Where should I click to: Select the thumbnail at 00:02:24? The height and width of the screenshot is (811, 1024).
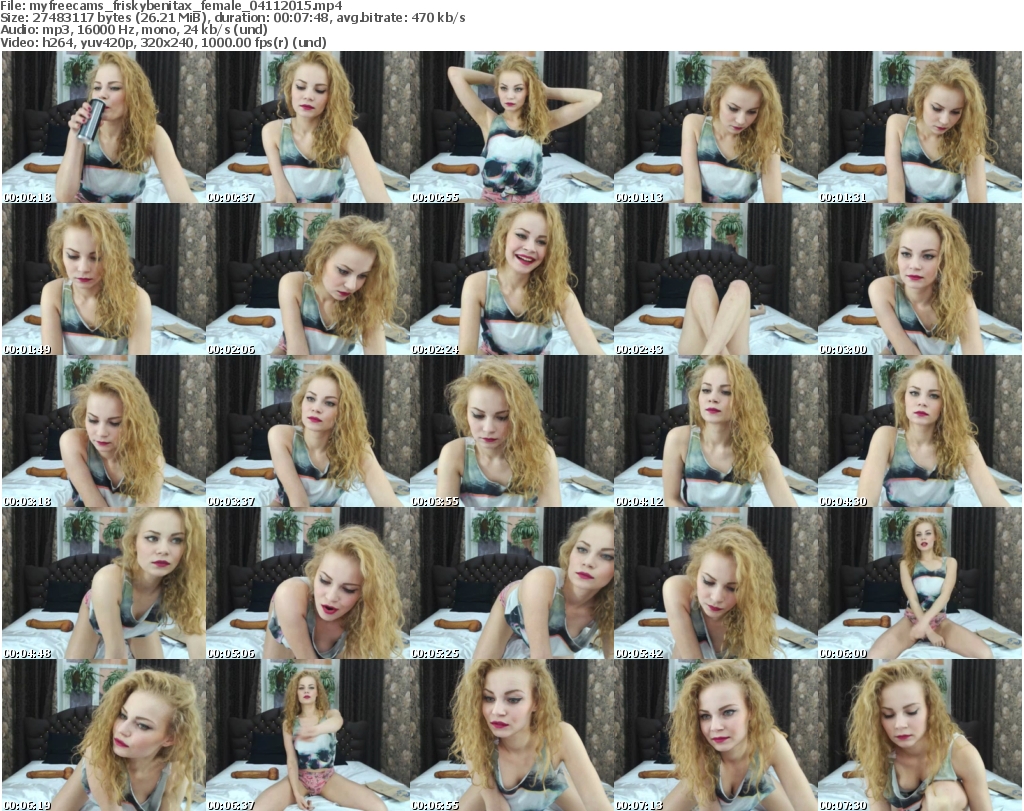coord(511,279)
